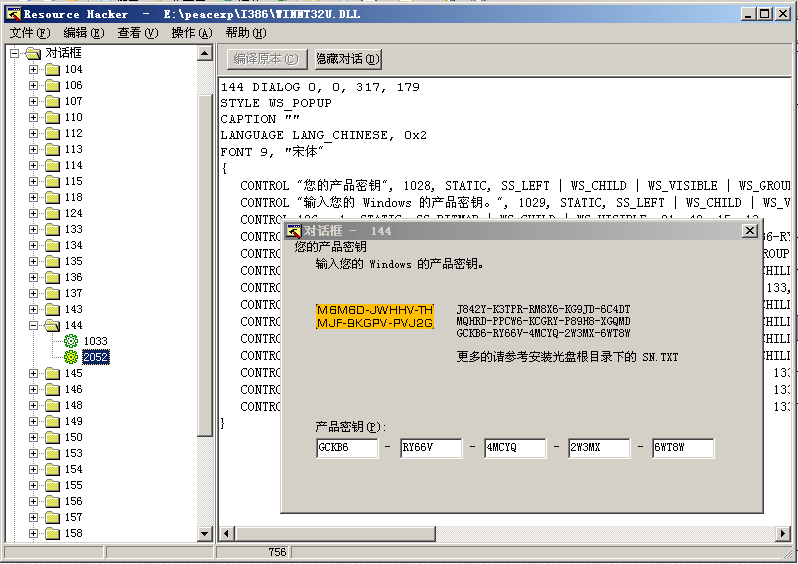The width and height of the screenshot is (798, 564).
Task: Collapse the root 对话框 tree node
Action: click(x=14, y=53)
